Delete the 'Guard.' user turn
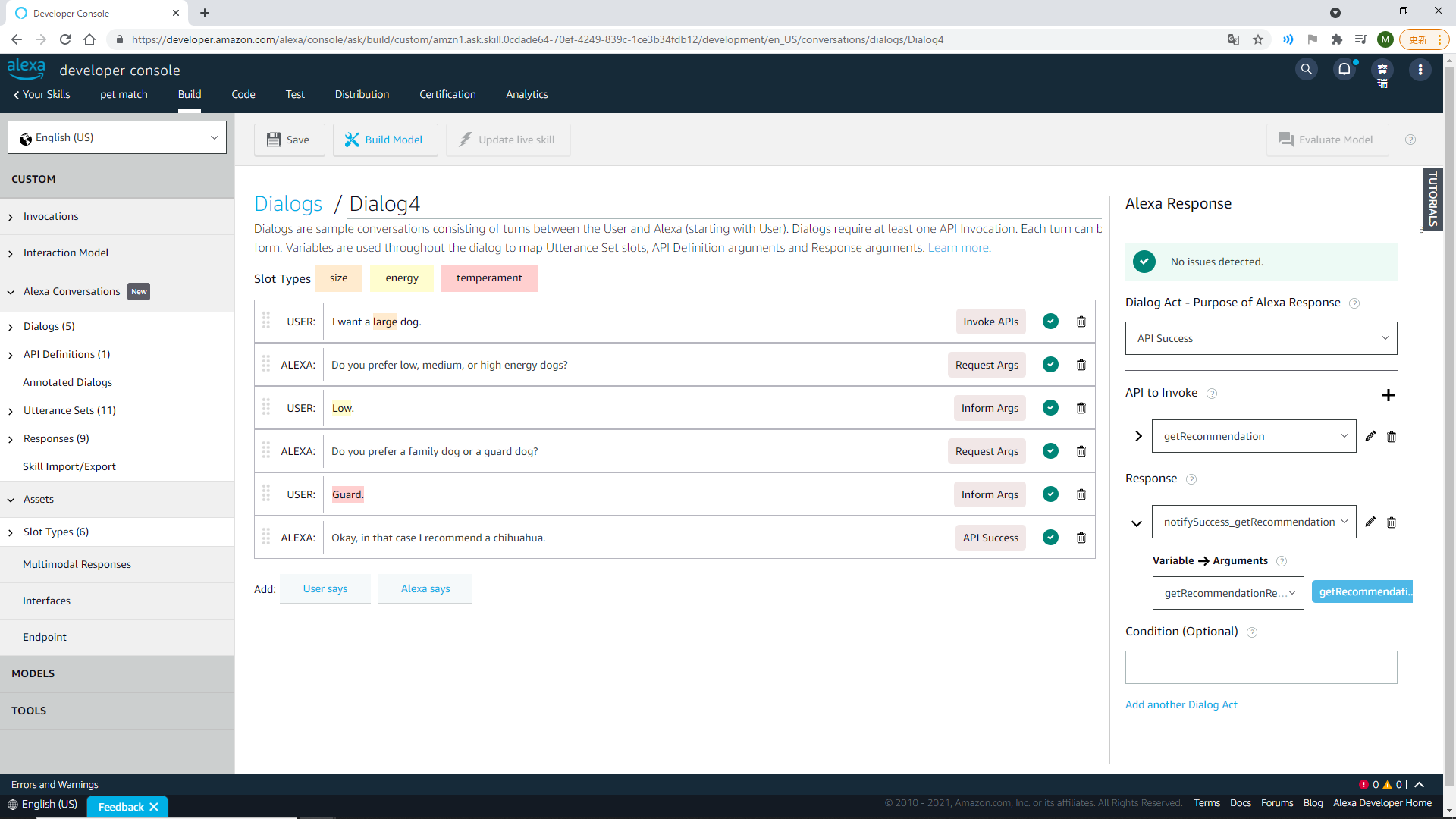 pos(1081,494)
